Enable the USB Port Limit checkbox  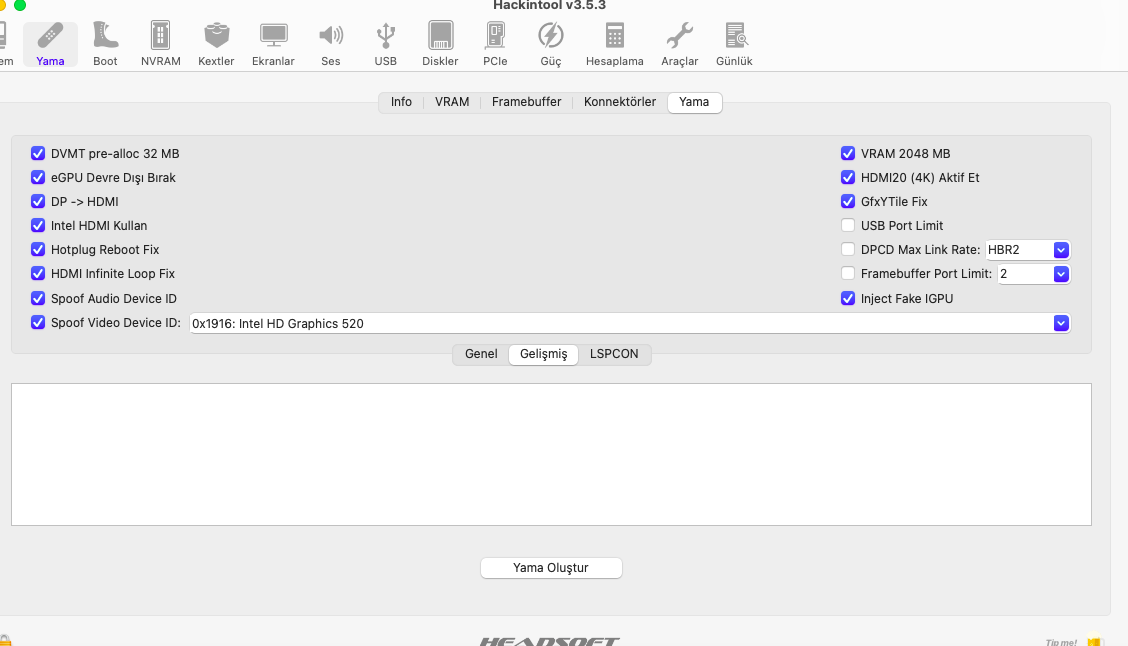click(848, 226)
